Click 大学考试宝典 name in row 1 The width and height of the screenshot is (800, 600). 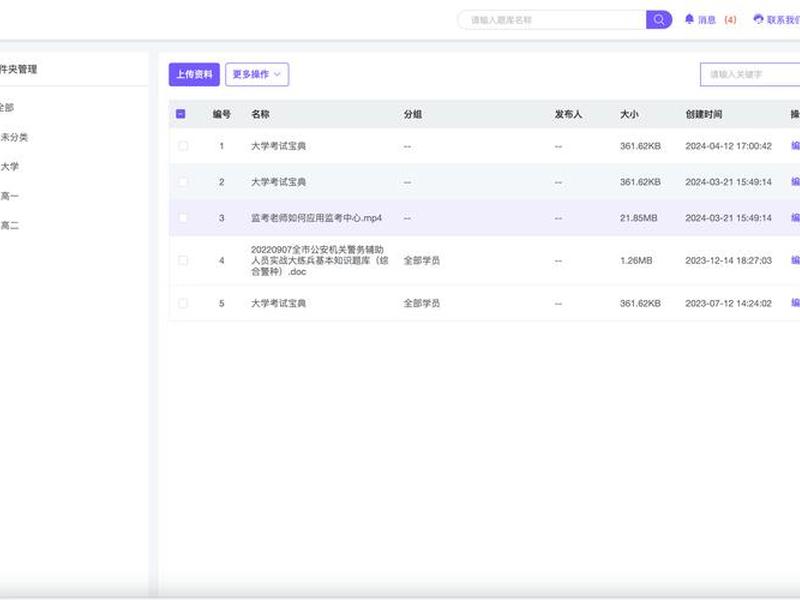tap(278, 146)
